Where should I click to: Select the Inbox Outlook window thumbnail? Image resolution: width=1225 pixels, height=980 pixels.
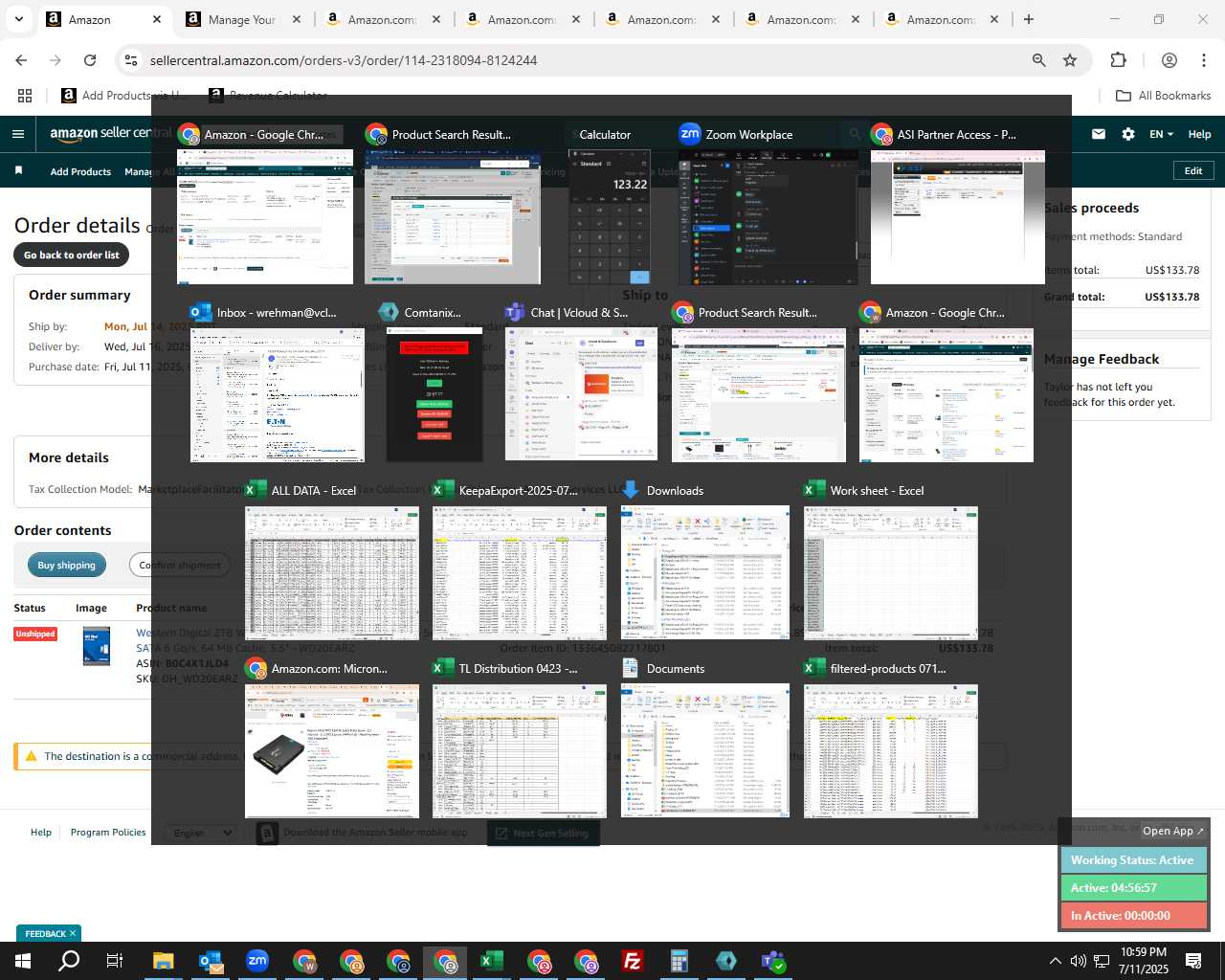pyautogui.click(x=278, y=395)
